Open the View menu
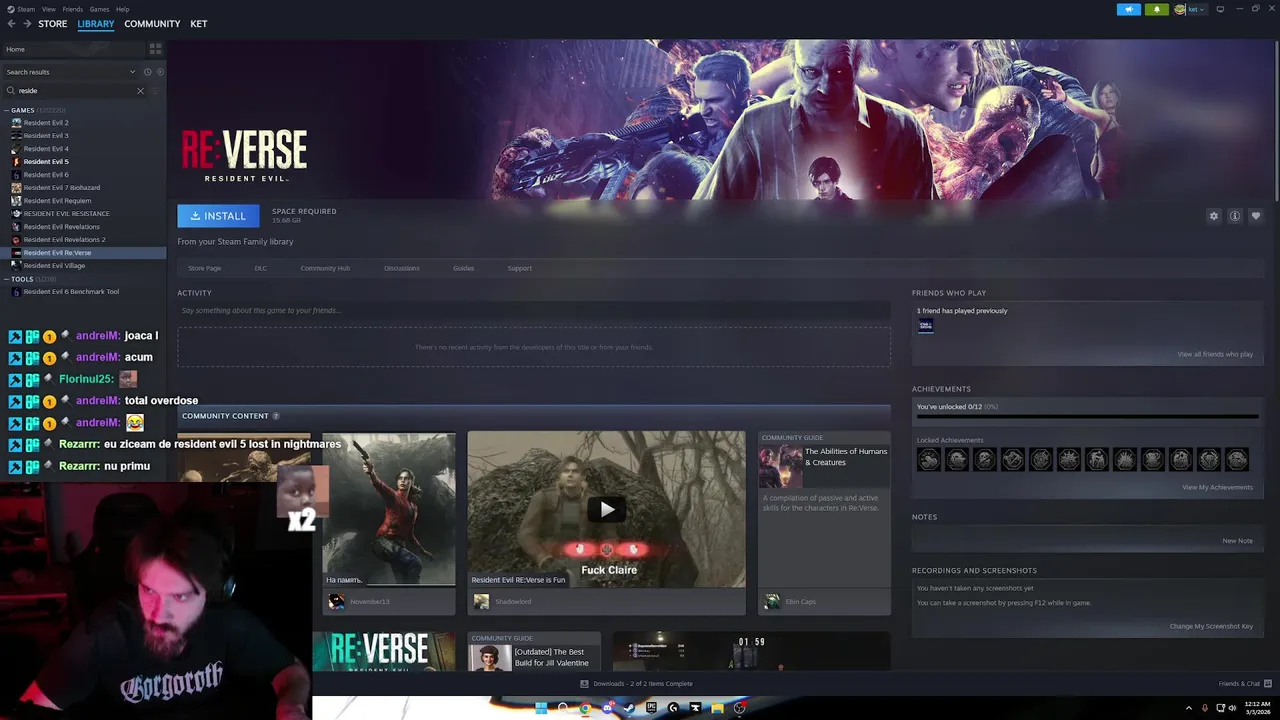 point(48,9)
